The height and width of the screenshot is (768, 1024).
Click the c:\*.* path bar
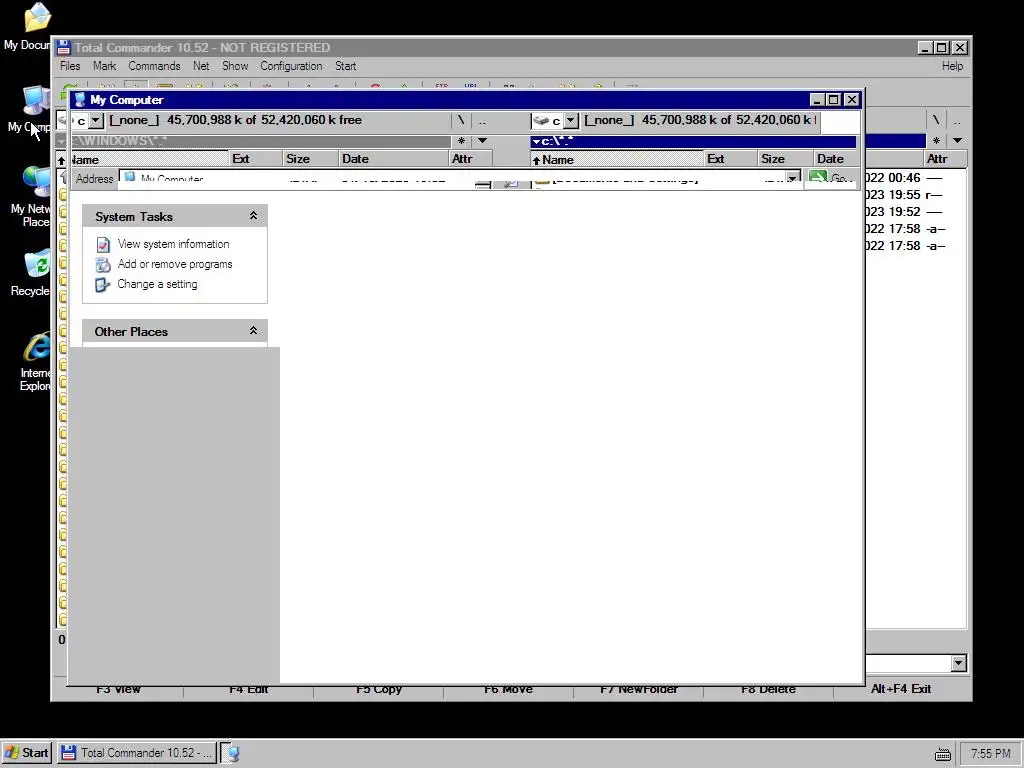[x=694, y=141]
